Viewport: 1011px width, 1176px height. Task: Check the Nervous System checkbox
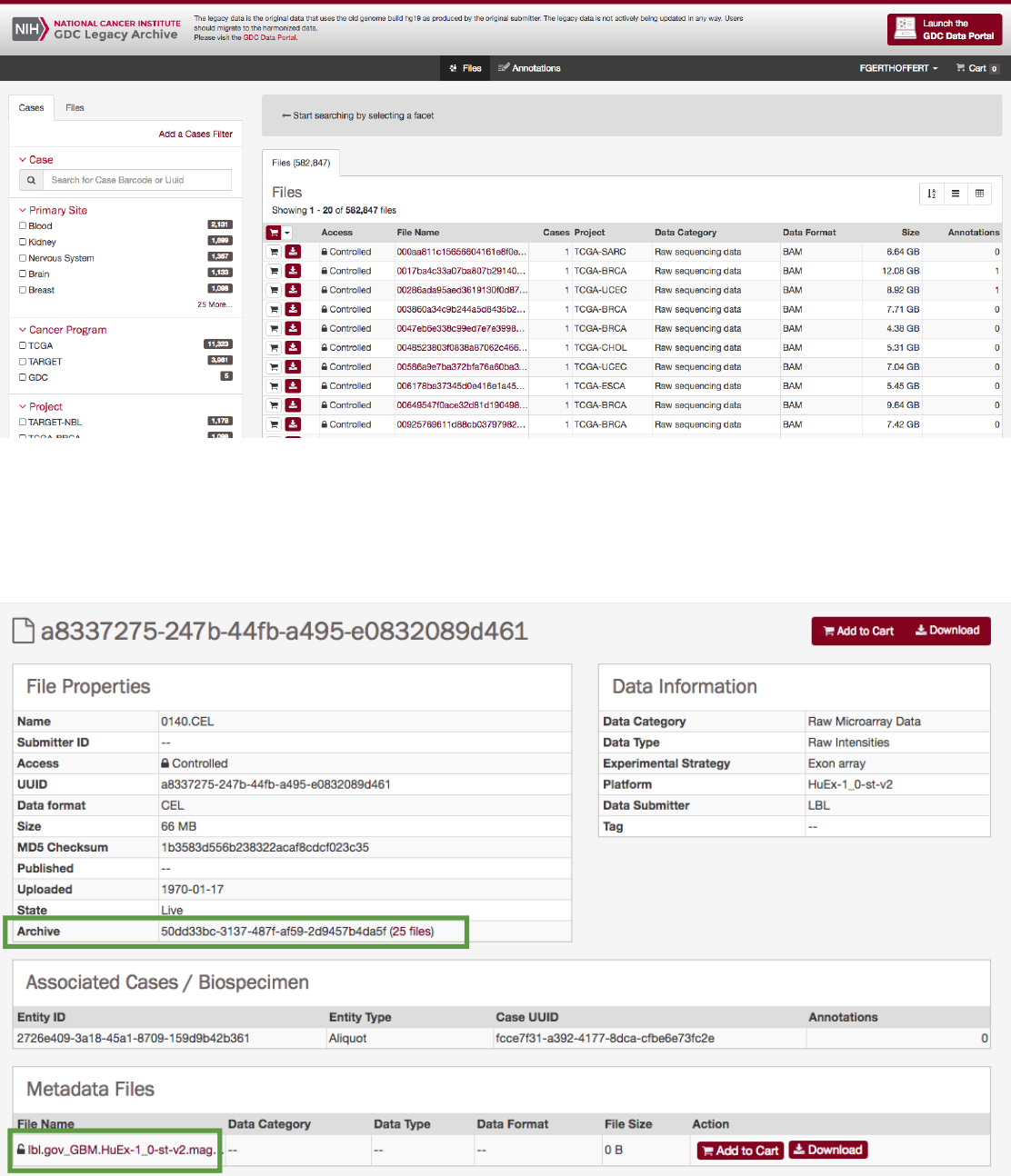click(23, 258)
